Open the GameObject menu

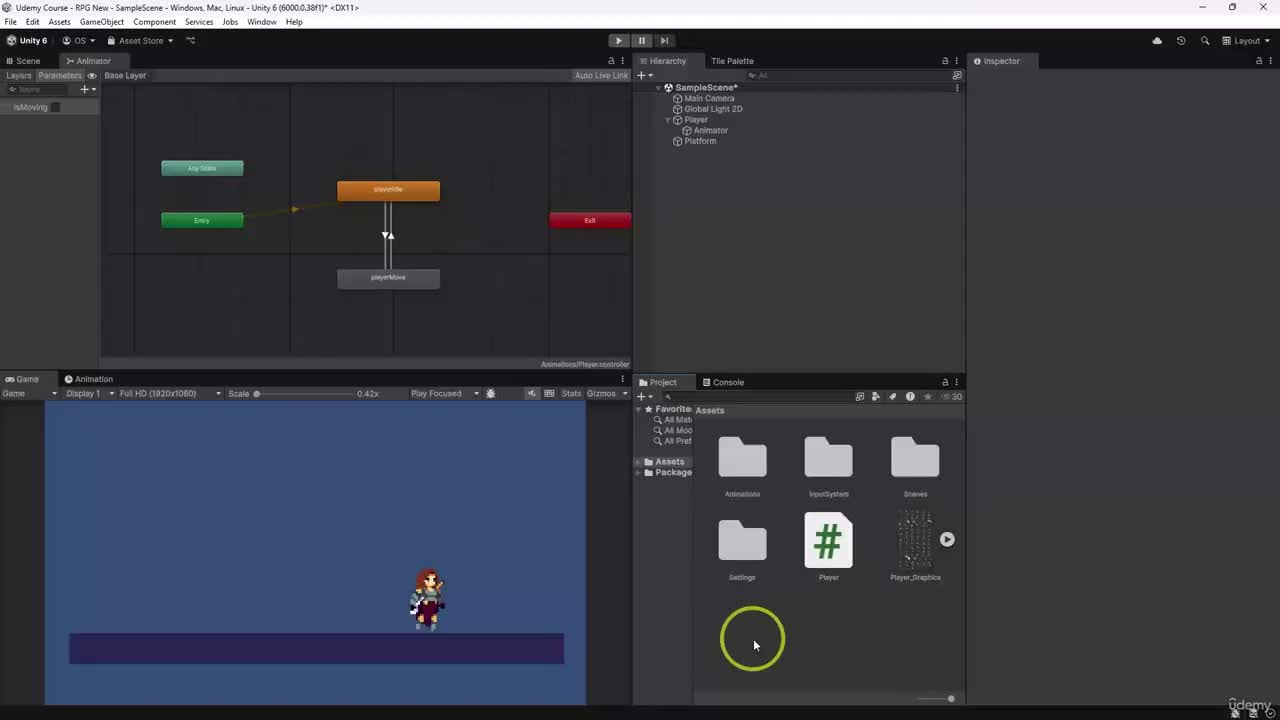click(x=102, y=22)
